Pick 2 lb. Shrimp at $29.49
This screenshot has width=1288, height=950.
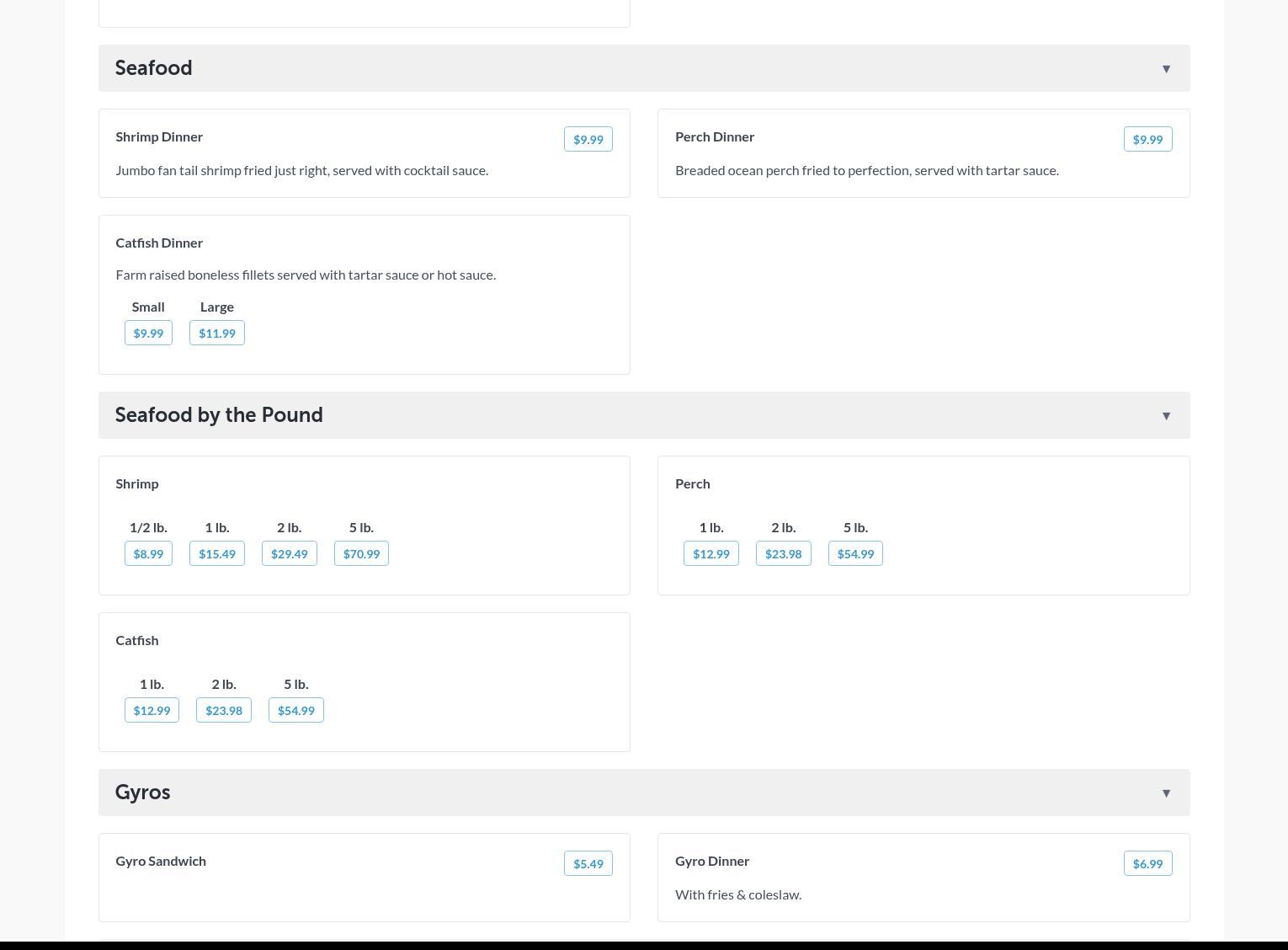pyautogui.click(x=289, y=554)
